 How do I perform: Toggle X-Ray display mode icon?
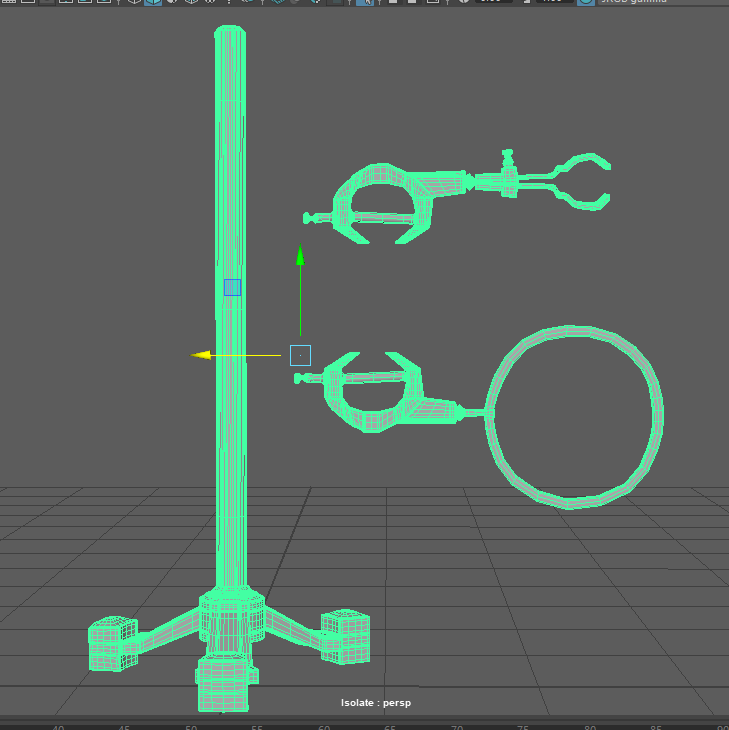coord(391,1)
